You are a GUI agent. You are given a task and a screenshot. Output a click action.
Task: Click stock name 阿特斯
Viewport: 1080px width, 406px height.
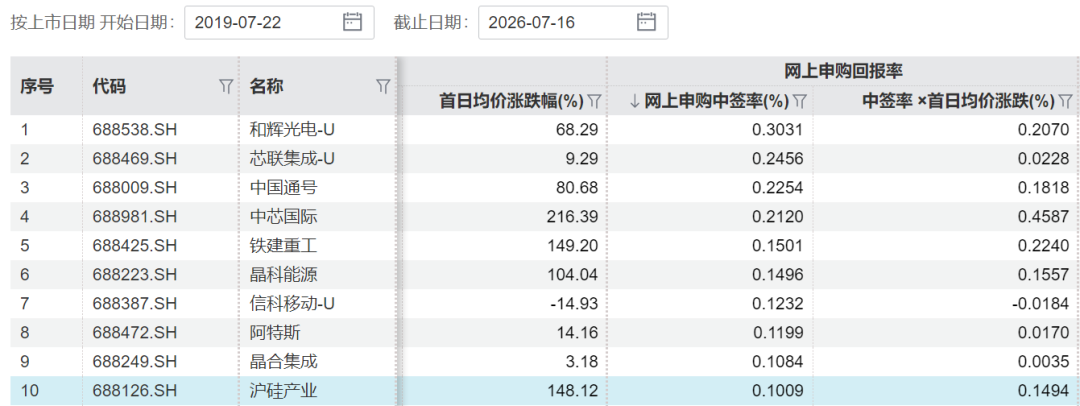tap(275, 332)
